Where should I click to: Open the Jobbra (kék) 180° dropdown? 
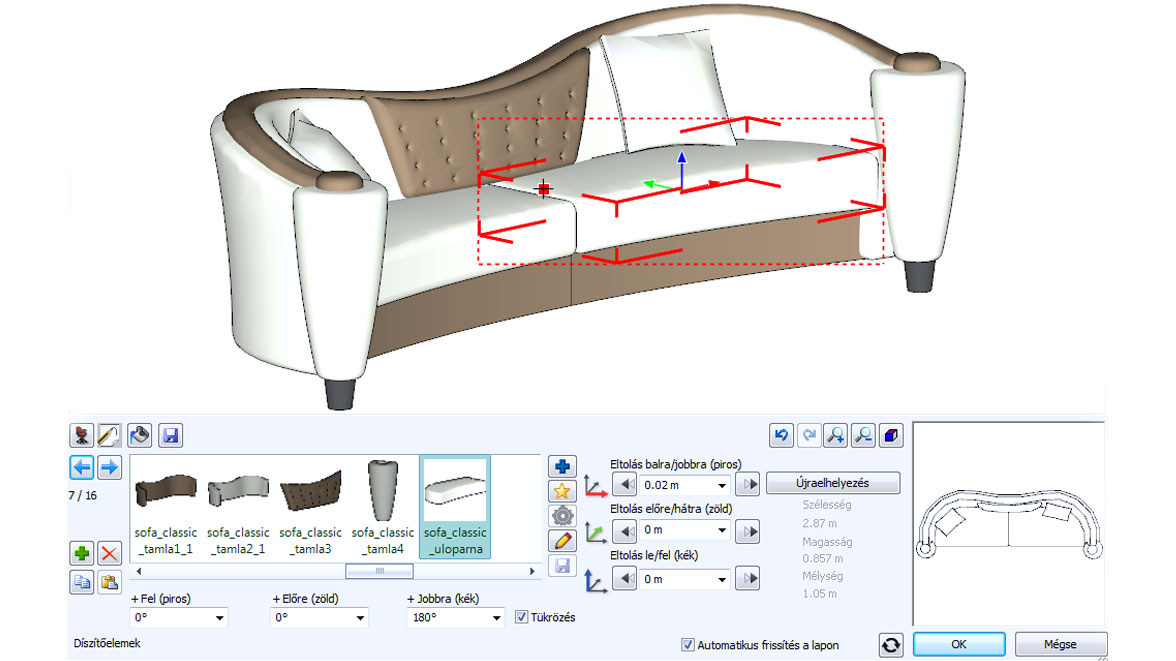tap(496, 618)
